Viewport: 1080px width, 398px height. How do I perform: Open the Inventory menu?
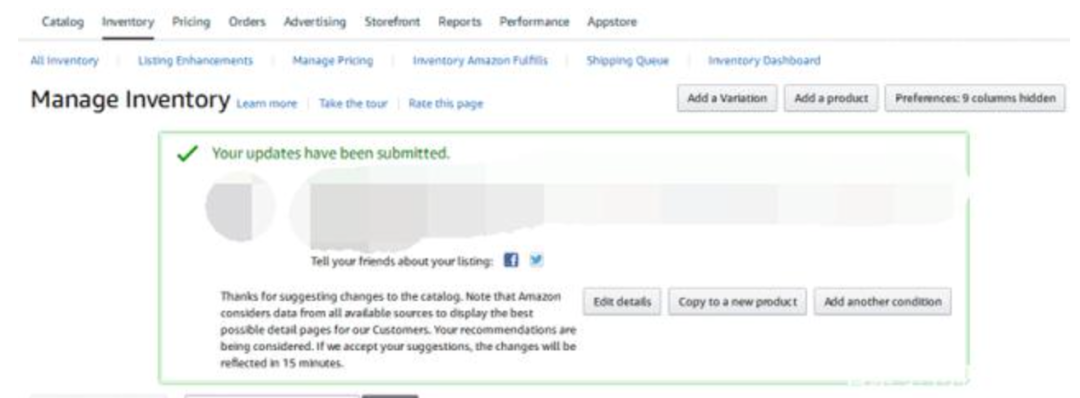[x=127, y=21]
